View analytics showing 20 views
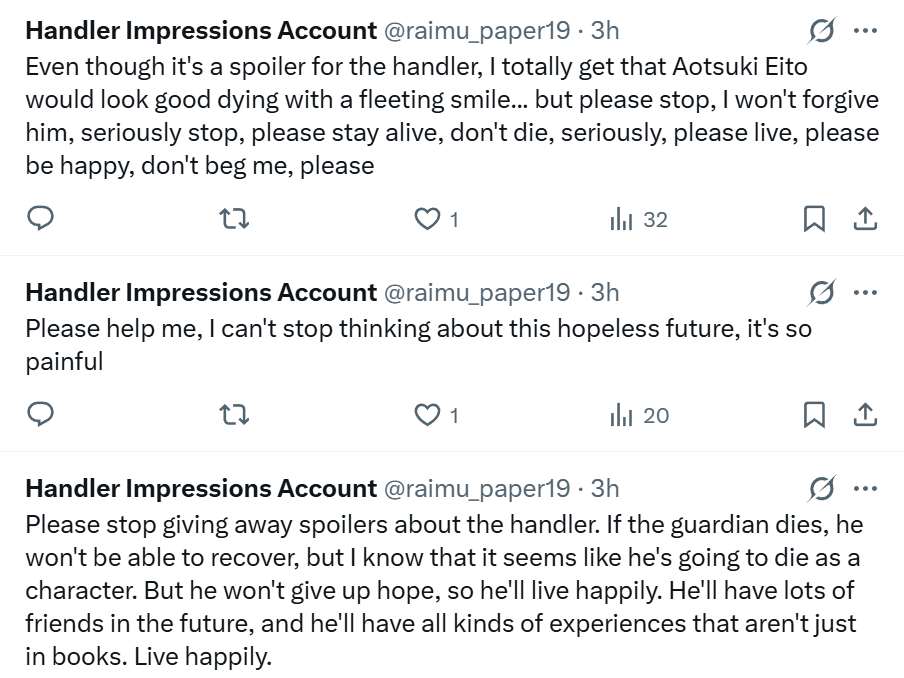 639,415
